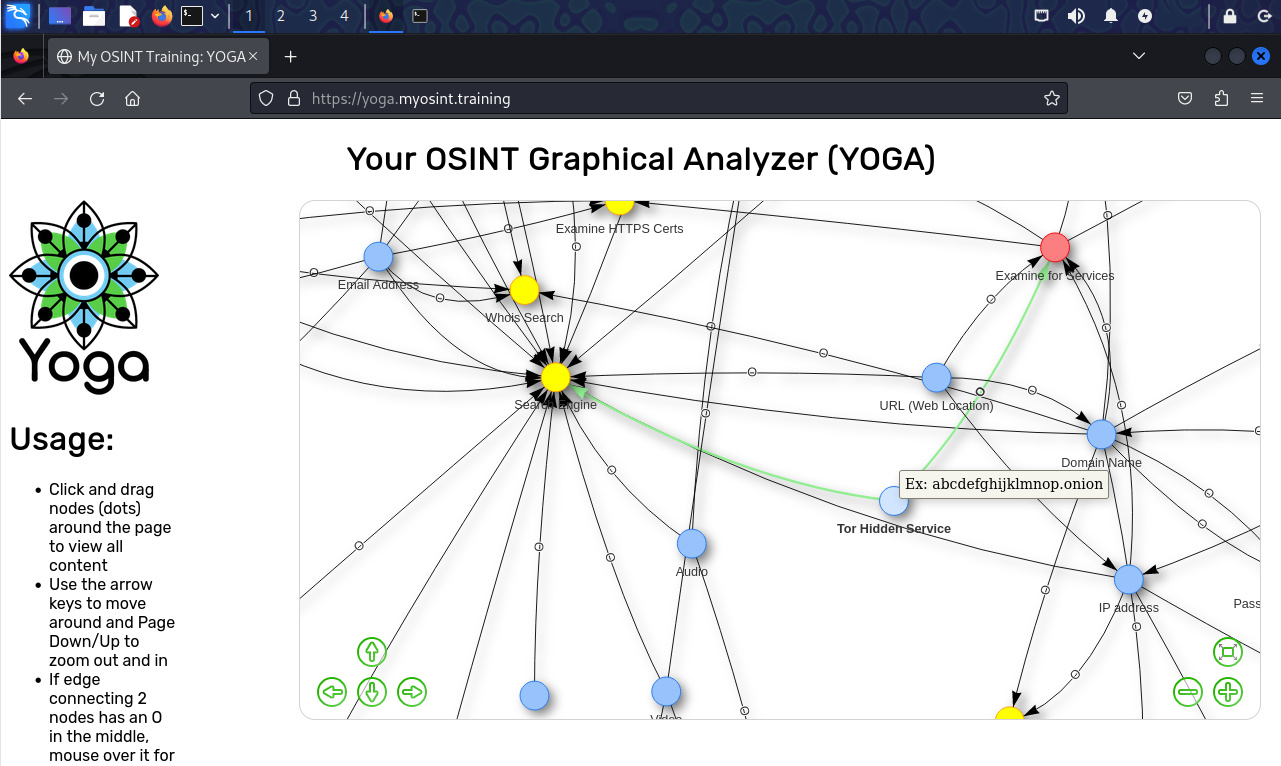The height and width of the screenshot is (766, 1281).
Task: Click the Email Address node
Action: pos(378,257)
